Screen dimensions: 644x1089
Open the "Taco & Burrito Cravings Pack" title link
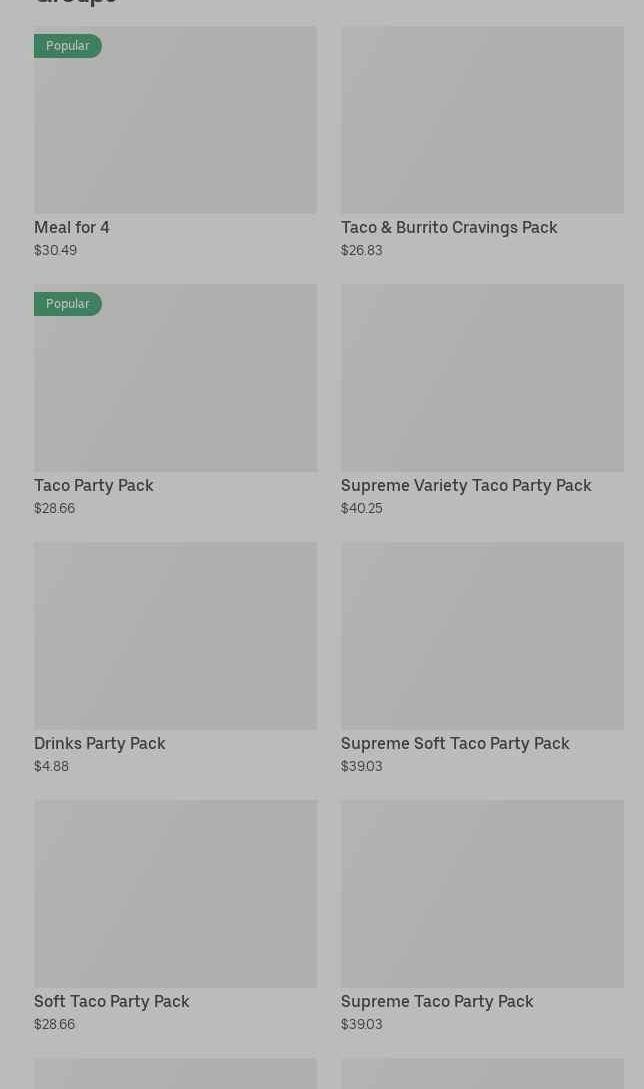tap(449, 228)
